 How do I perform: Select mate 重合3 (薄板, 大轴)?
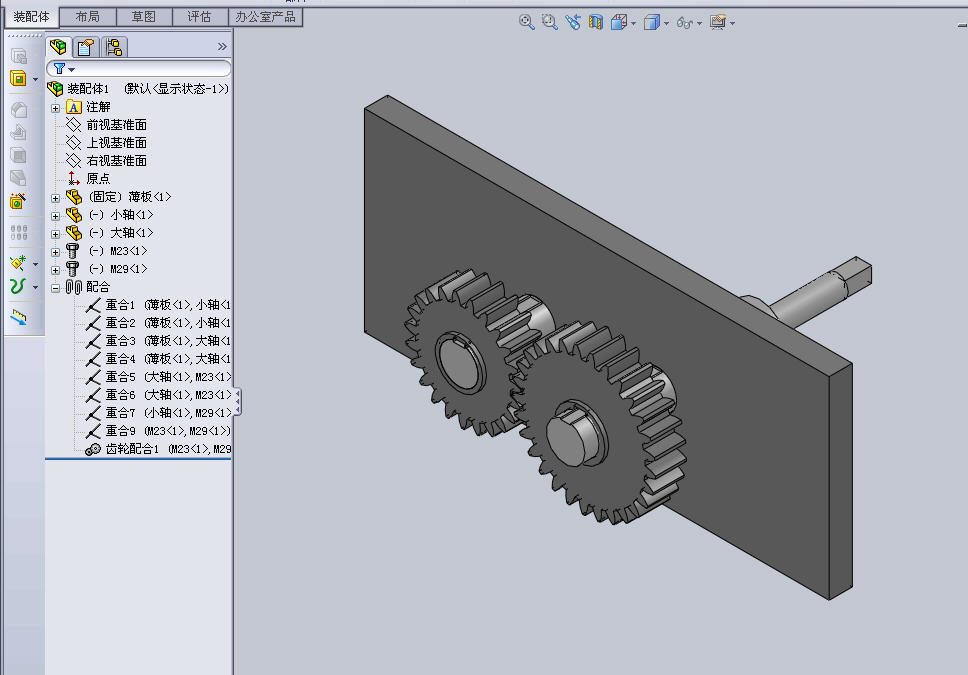click(x=157, y=341)
